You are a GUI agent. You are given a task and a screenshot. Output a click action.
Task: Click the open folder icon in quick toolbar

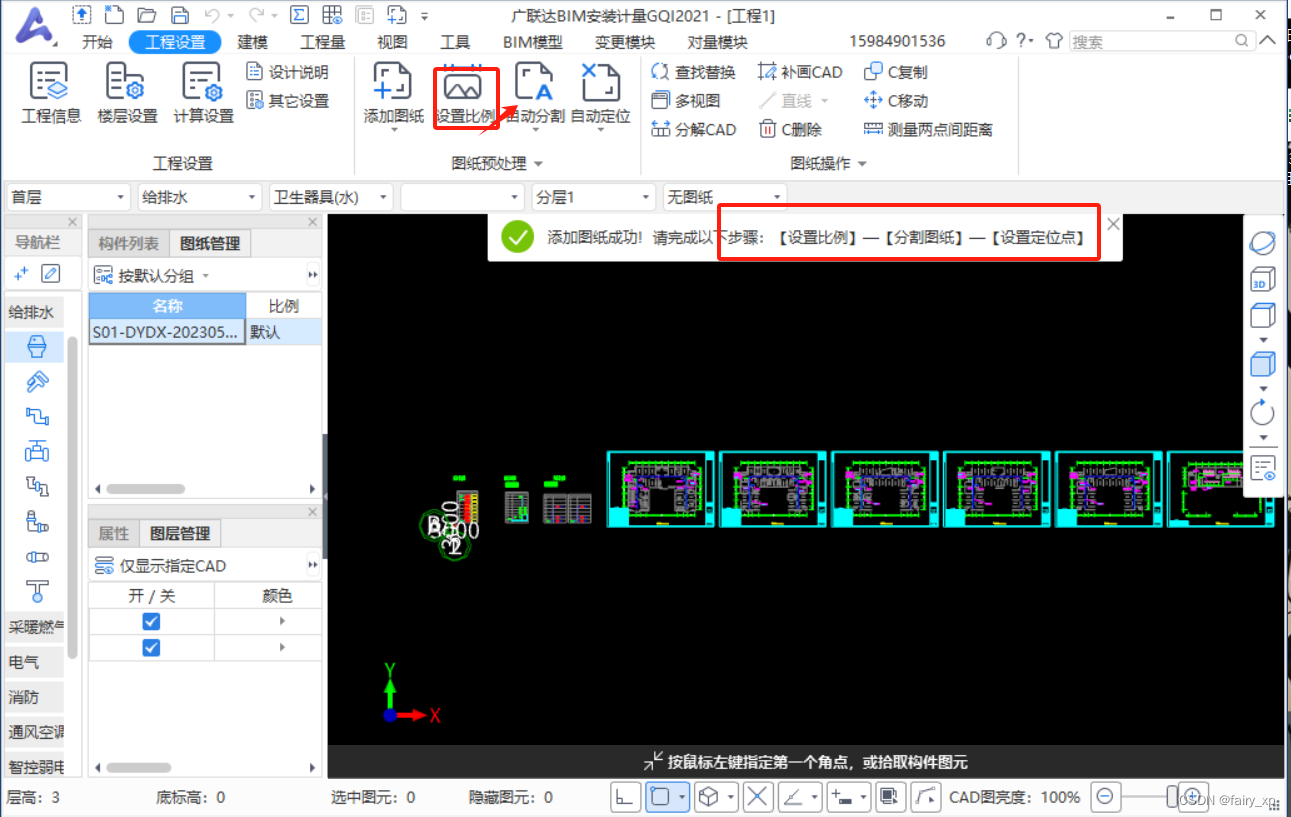pyautogui.click(x=147, y=15)
